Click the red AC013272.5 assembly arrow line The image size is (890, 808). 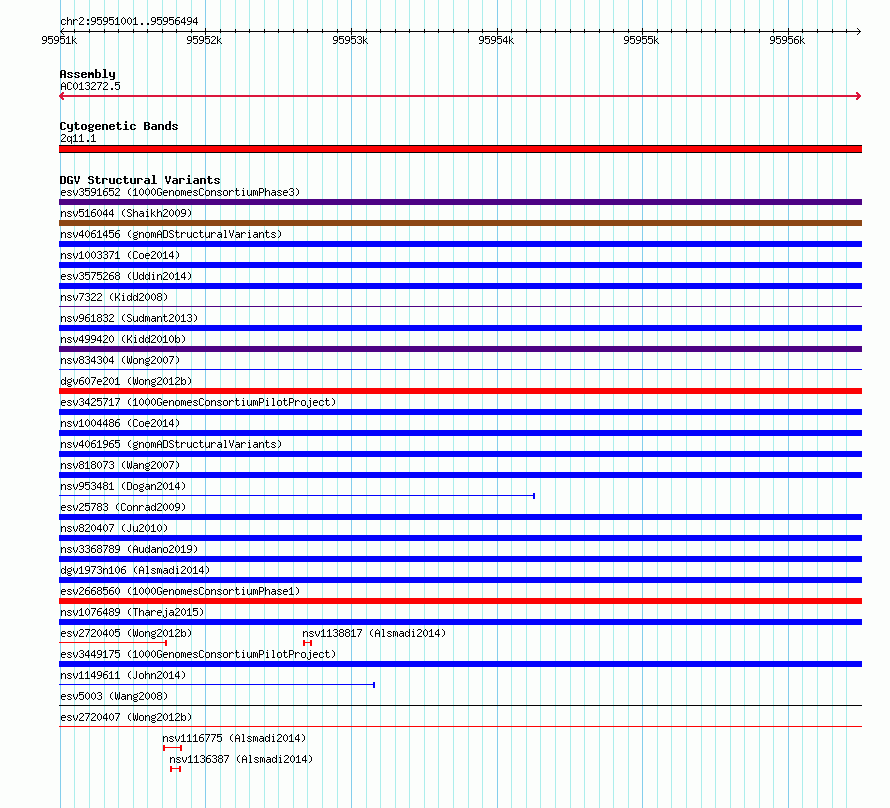(460, 96)
